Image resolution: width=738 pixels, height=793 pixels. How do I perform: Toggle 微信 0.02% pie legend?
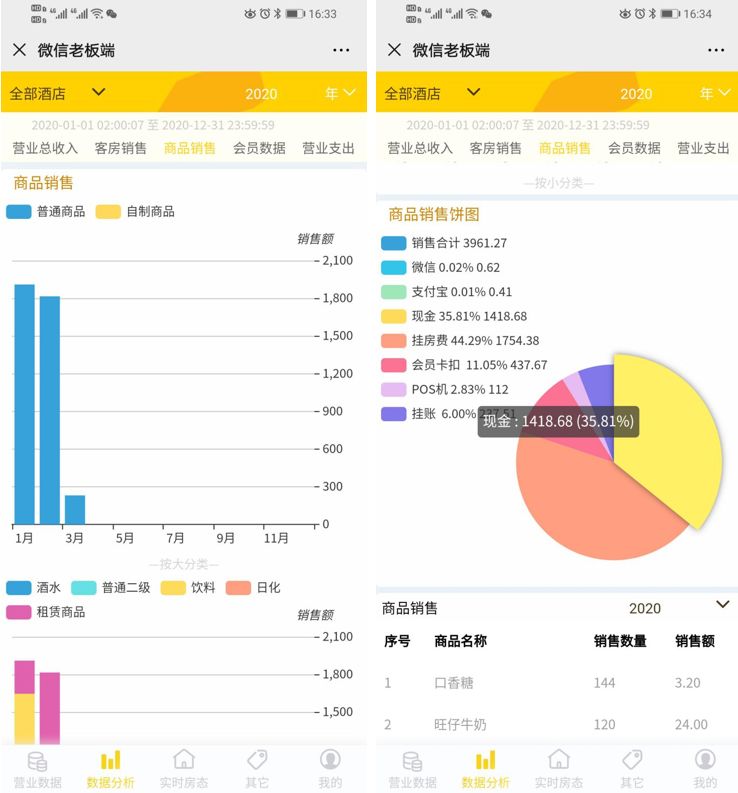[x=440, y=267]
